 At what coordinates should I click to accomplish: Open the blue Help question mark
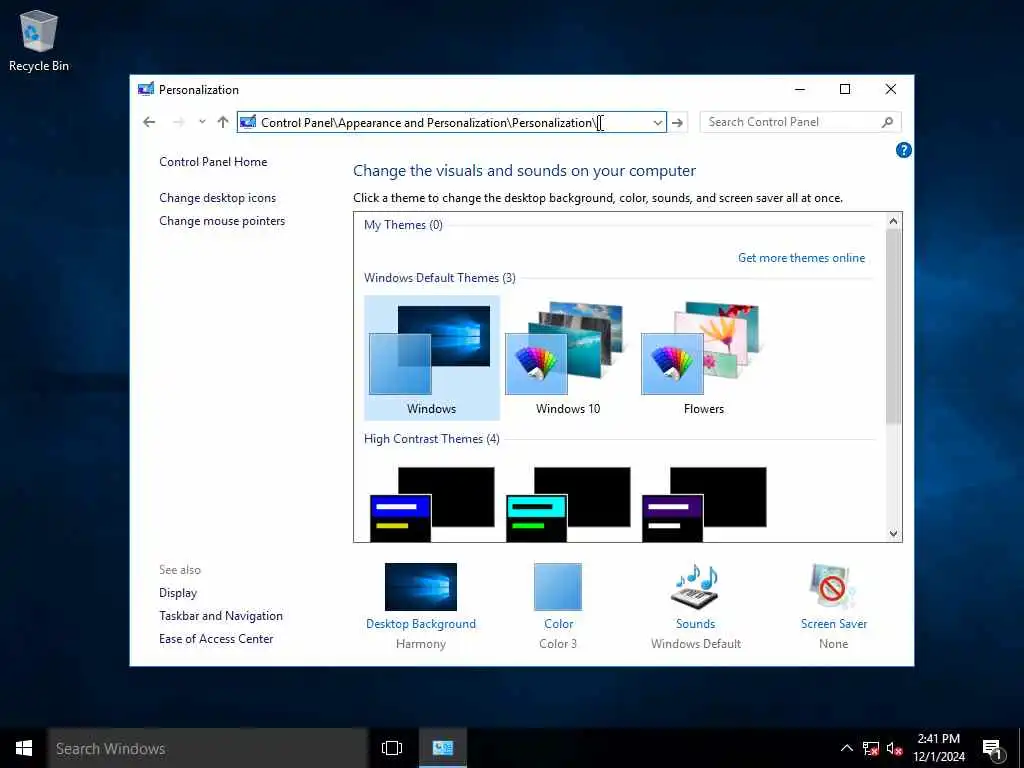tap(903, 150)
